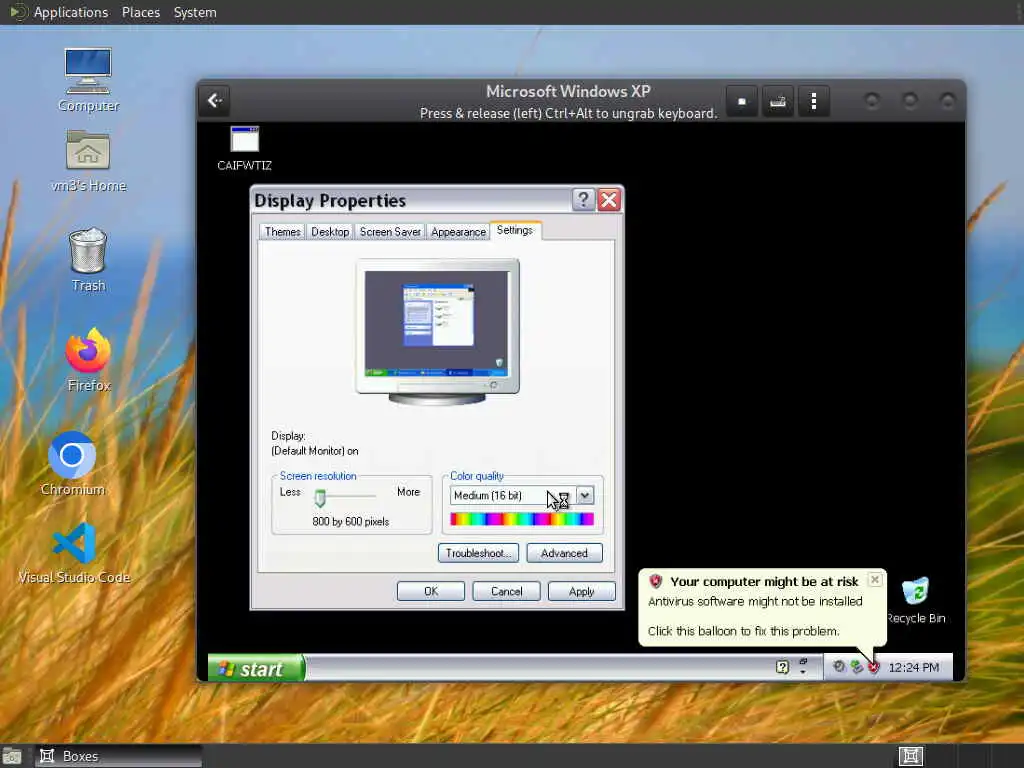
Task: Click the red security shield tray icon
Action: click(x=874, y=667)
